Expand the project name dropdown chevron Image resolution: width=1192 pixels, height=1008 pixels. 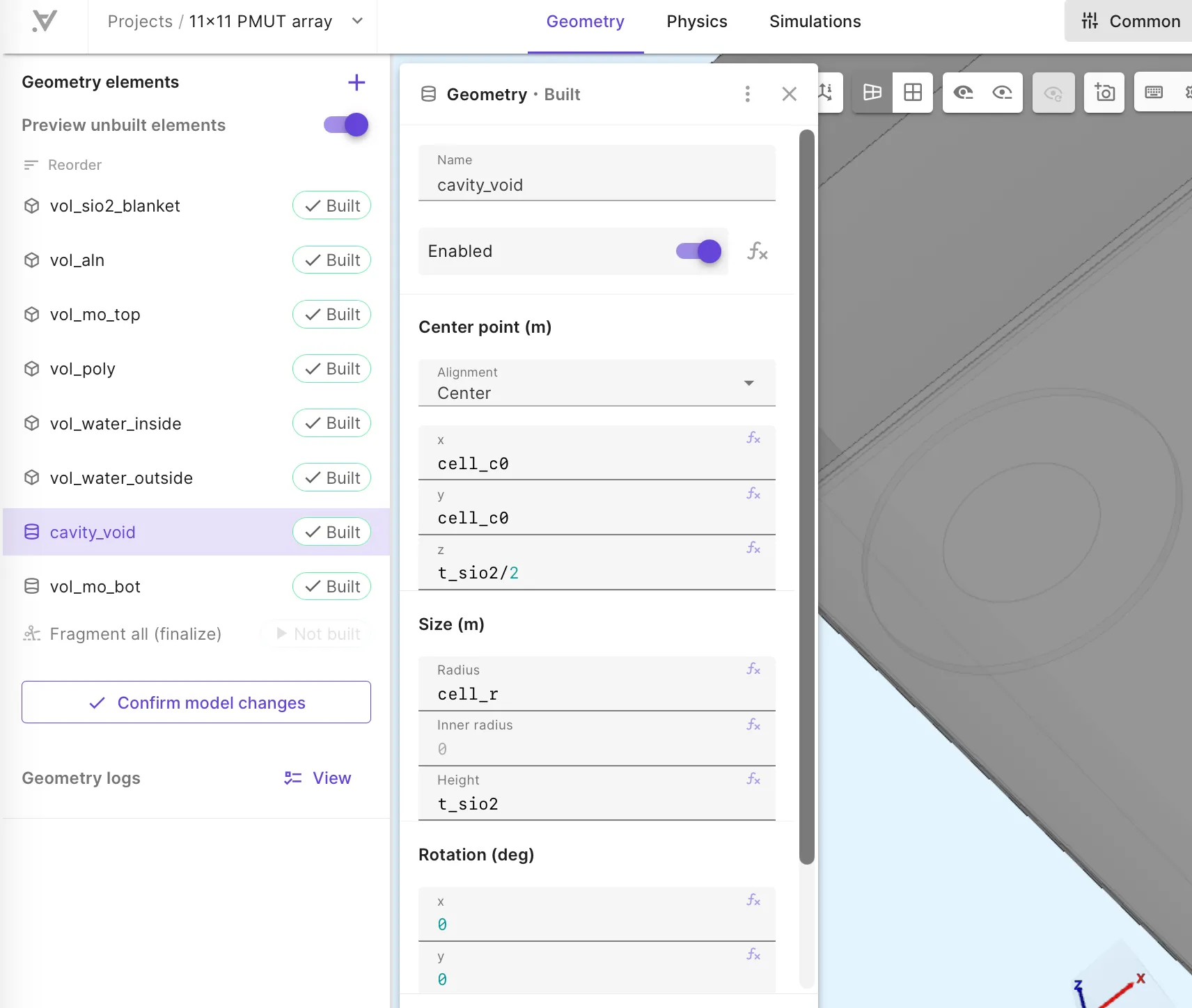pos(357,21)
